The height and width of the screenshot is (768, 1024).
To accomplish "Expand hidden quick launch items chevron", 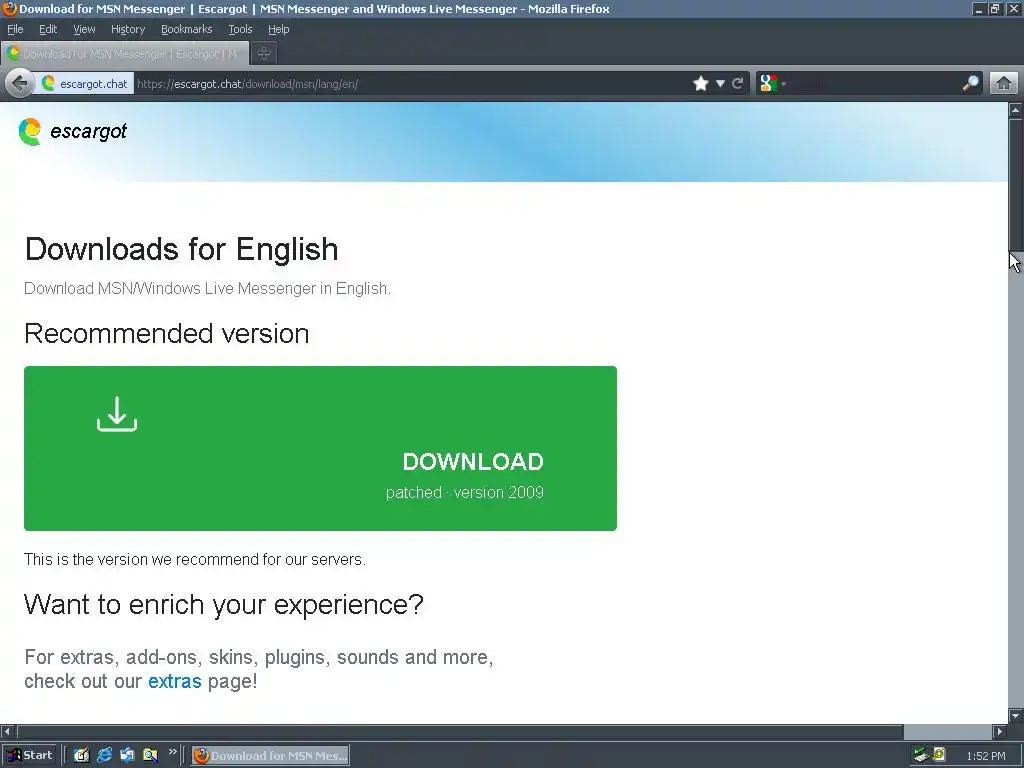I will click(x=172, y=752).
